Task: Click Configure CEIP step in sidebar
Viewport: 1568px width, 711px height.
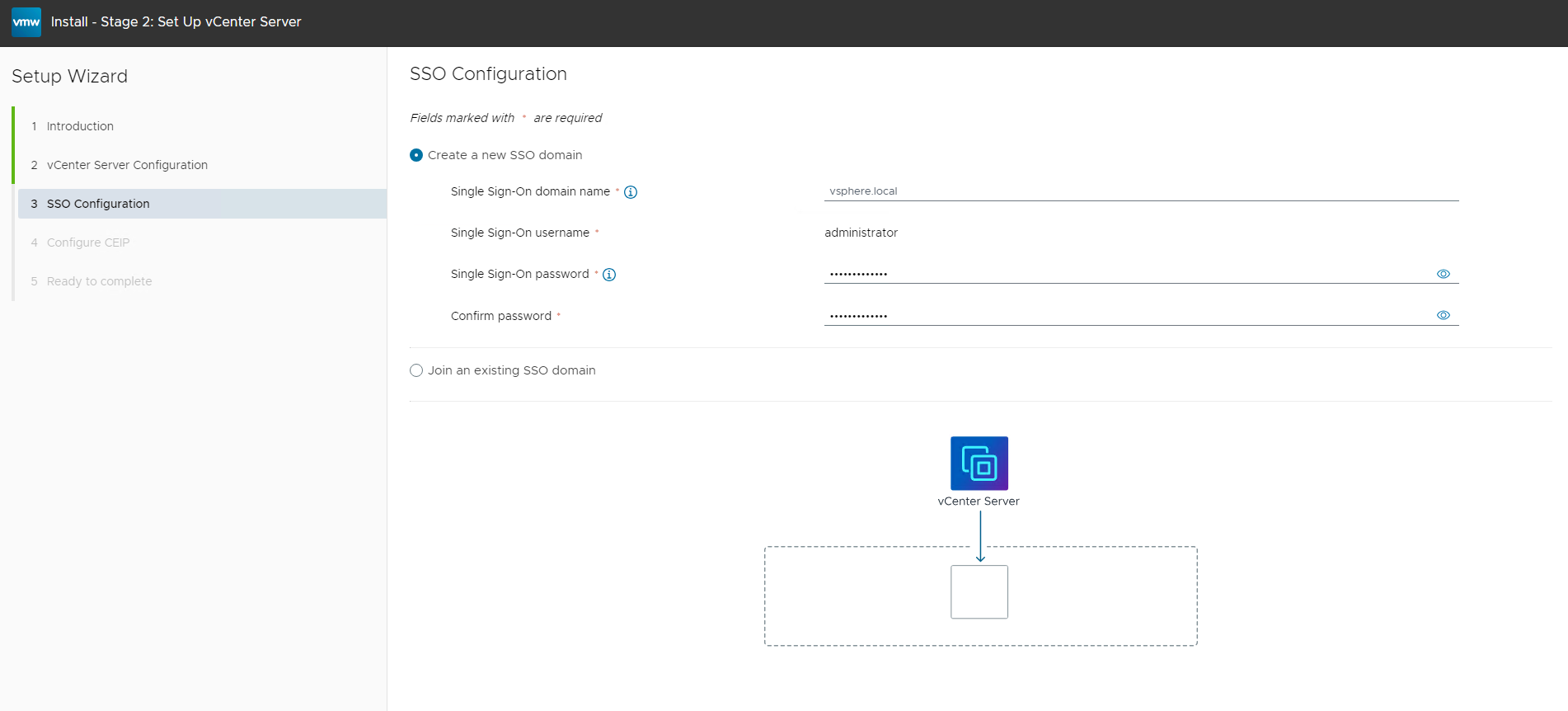Action: [88, 242]
